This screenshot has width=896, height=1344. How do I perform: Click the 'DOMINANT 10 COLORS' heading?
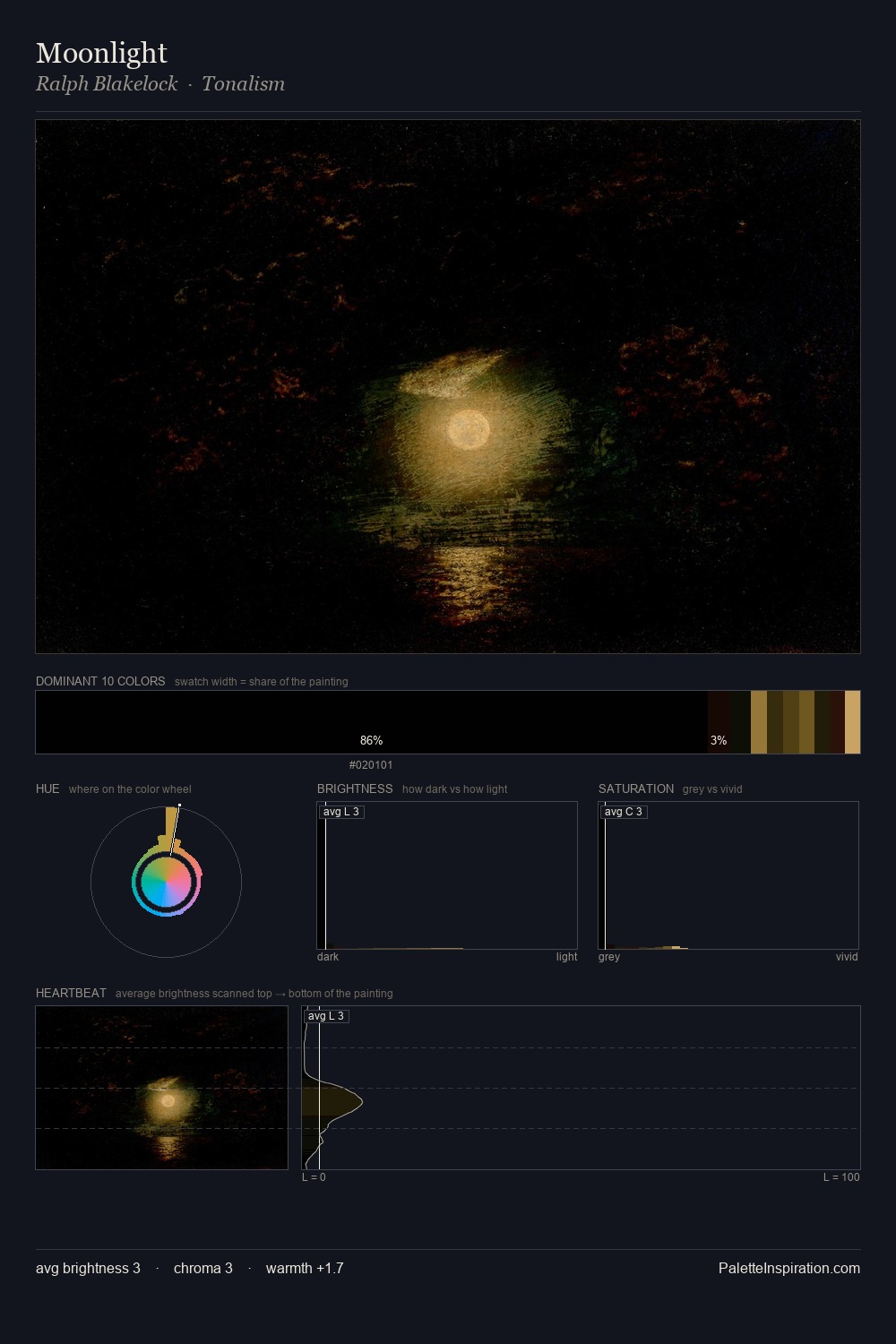[x=100, y=681]
